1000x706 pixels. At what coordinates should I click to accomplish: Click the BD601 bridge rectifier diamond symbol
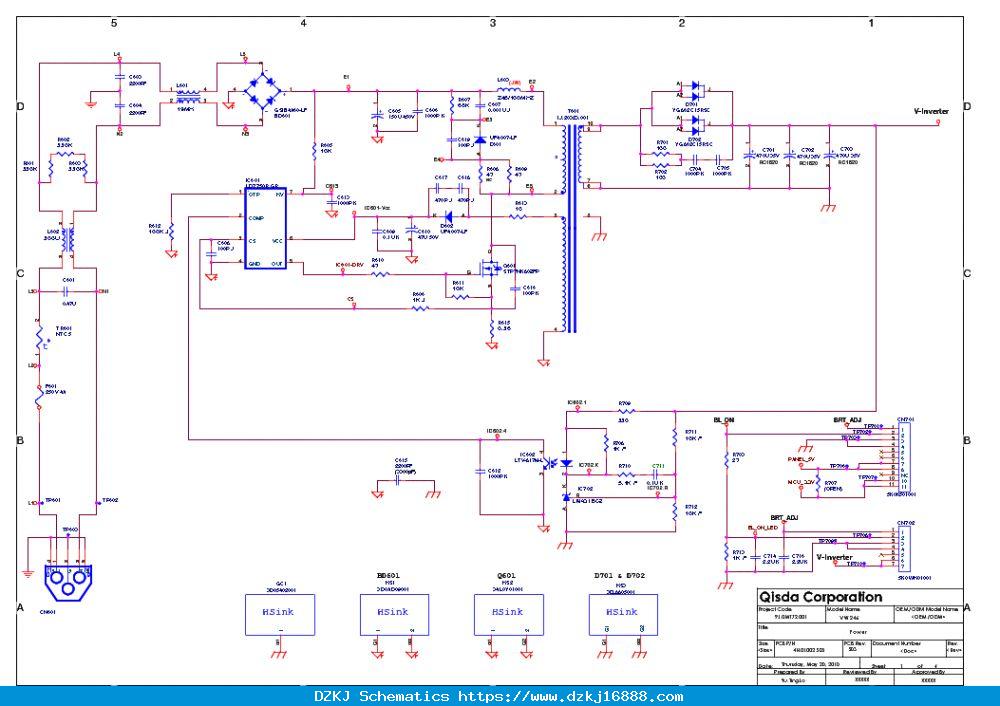[262, 91]
